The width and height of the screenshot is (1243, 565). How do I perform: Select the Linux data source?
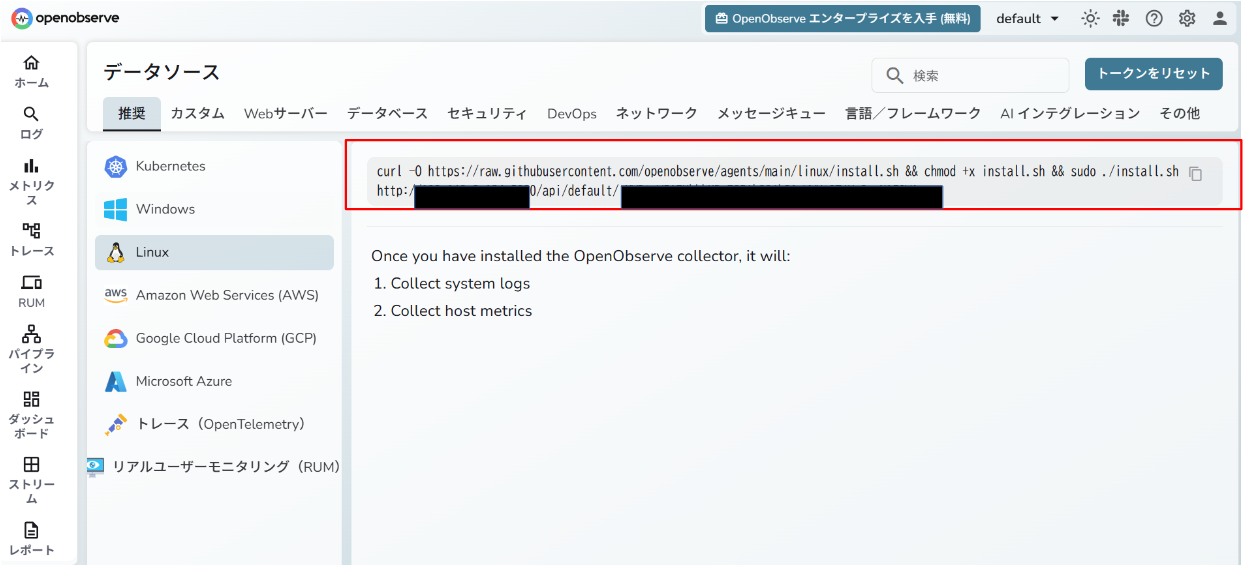[214, 252]
